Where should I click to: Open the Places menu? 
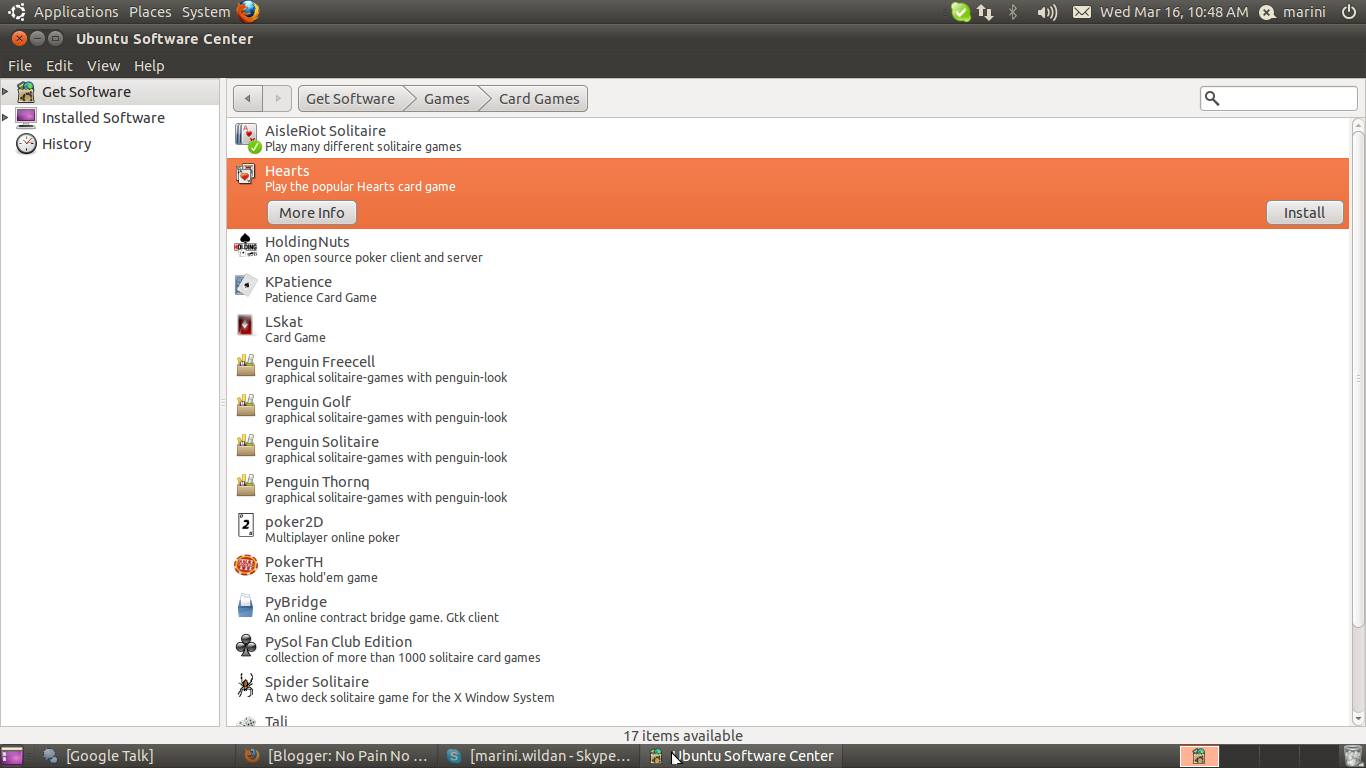(x=150, y=12)
